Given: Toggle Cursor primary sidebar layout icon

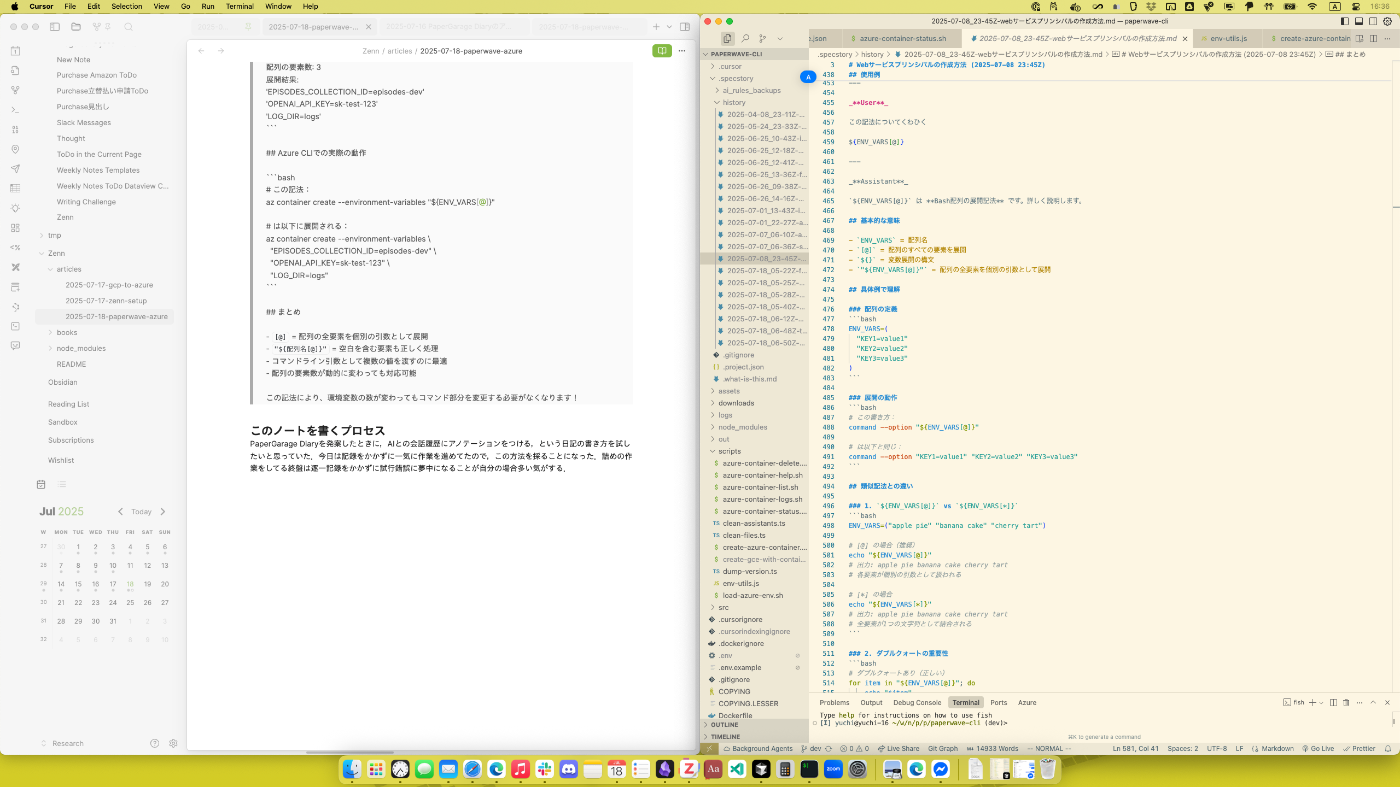Looking at the screenshot, I should point(1345,20).
